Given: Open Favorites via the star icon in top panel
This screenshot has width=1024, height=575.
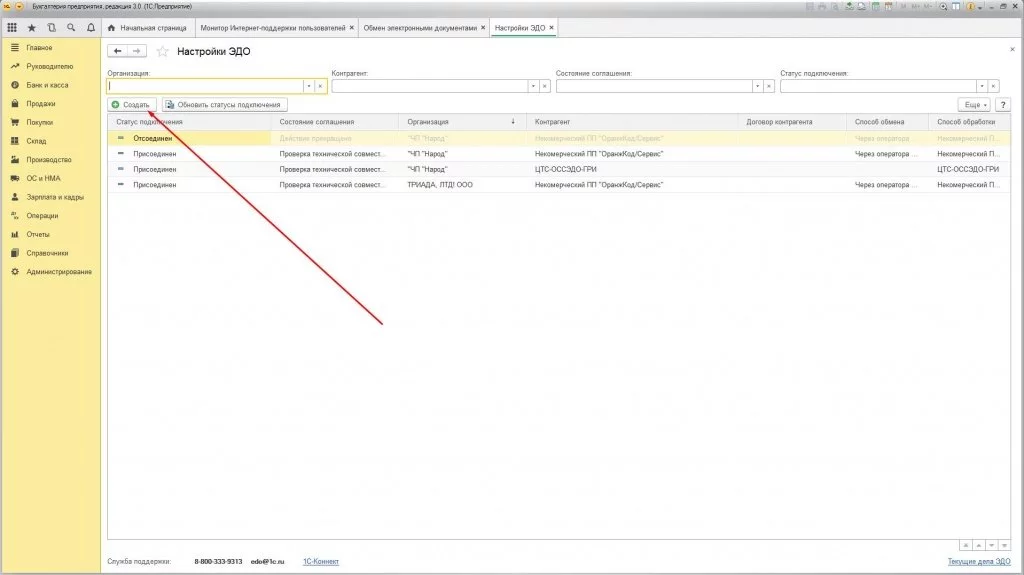Looking at the screenshot, I should [32, 27].
